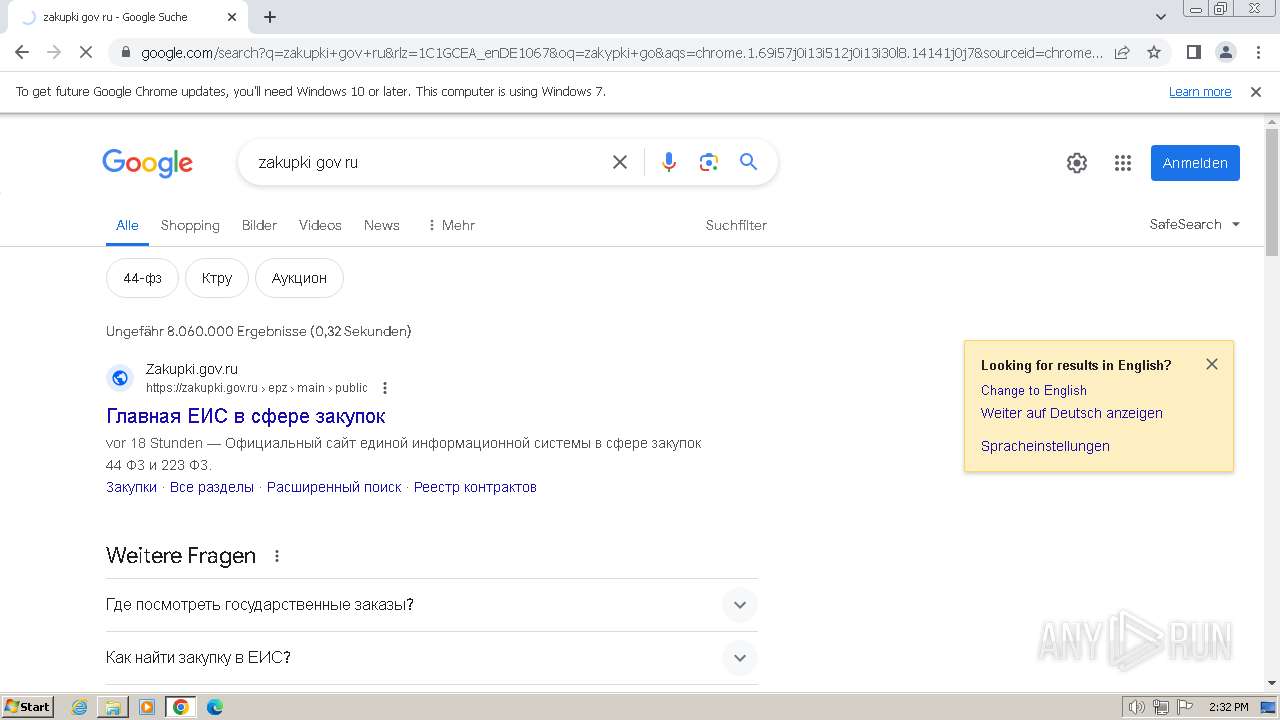Screen dimensions: 1280x720
Task: Open the Chrome profile avatar icon
Action: (1225, 52)
